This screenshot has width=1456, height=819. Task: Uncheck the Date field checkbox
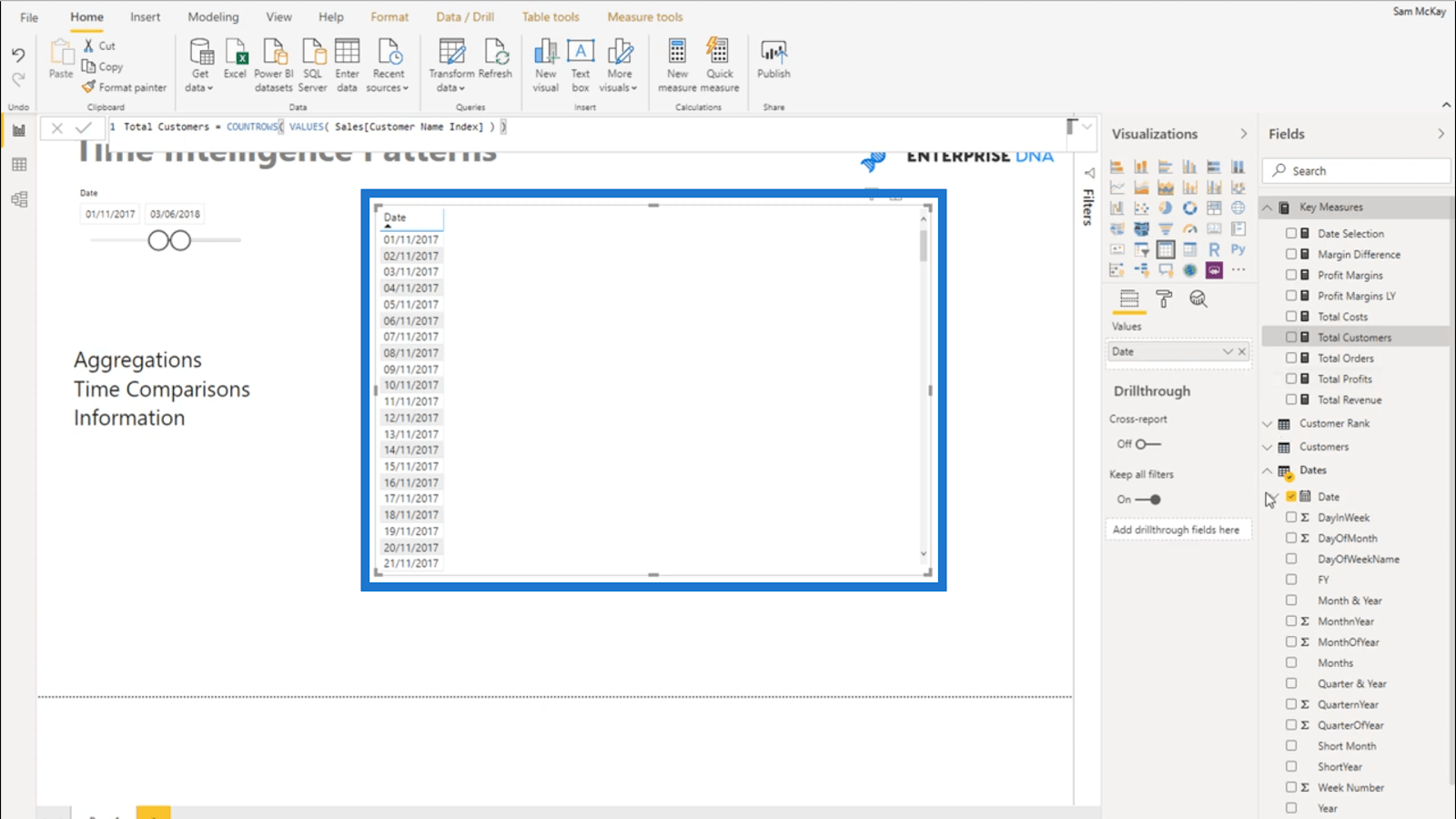[1291, 496]
